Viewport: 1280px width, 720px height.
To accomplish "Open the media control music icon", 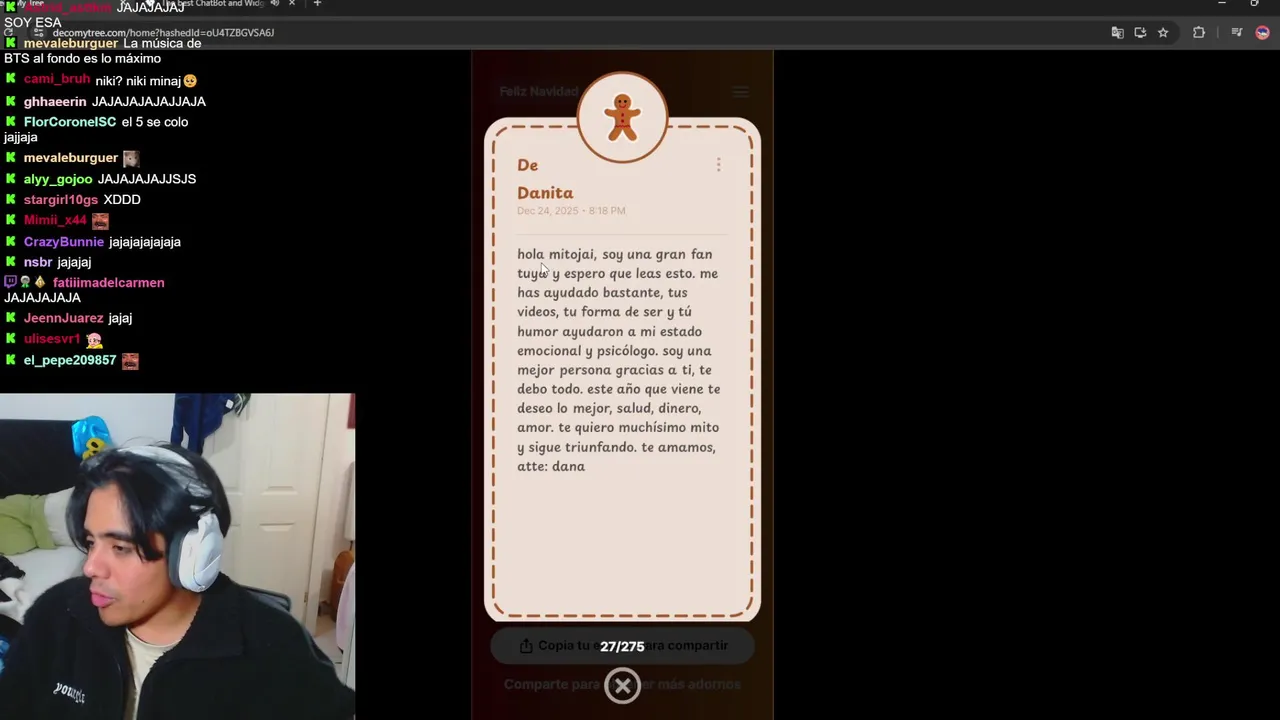I will [x=1237, y=33].
